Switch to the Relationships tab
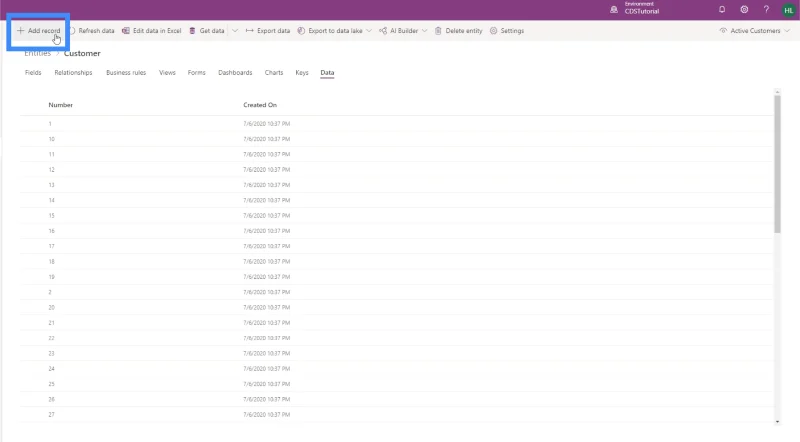Viewport: 800px width, 442px height. click(x=73, y=72)
